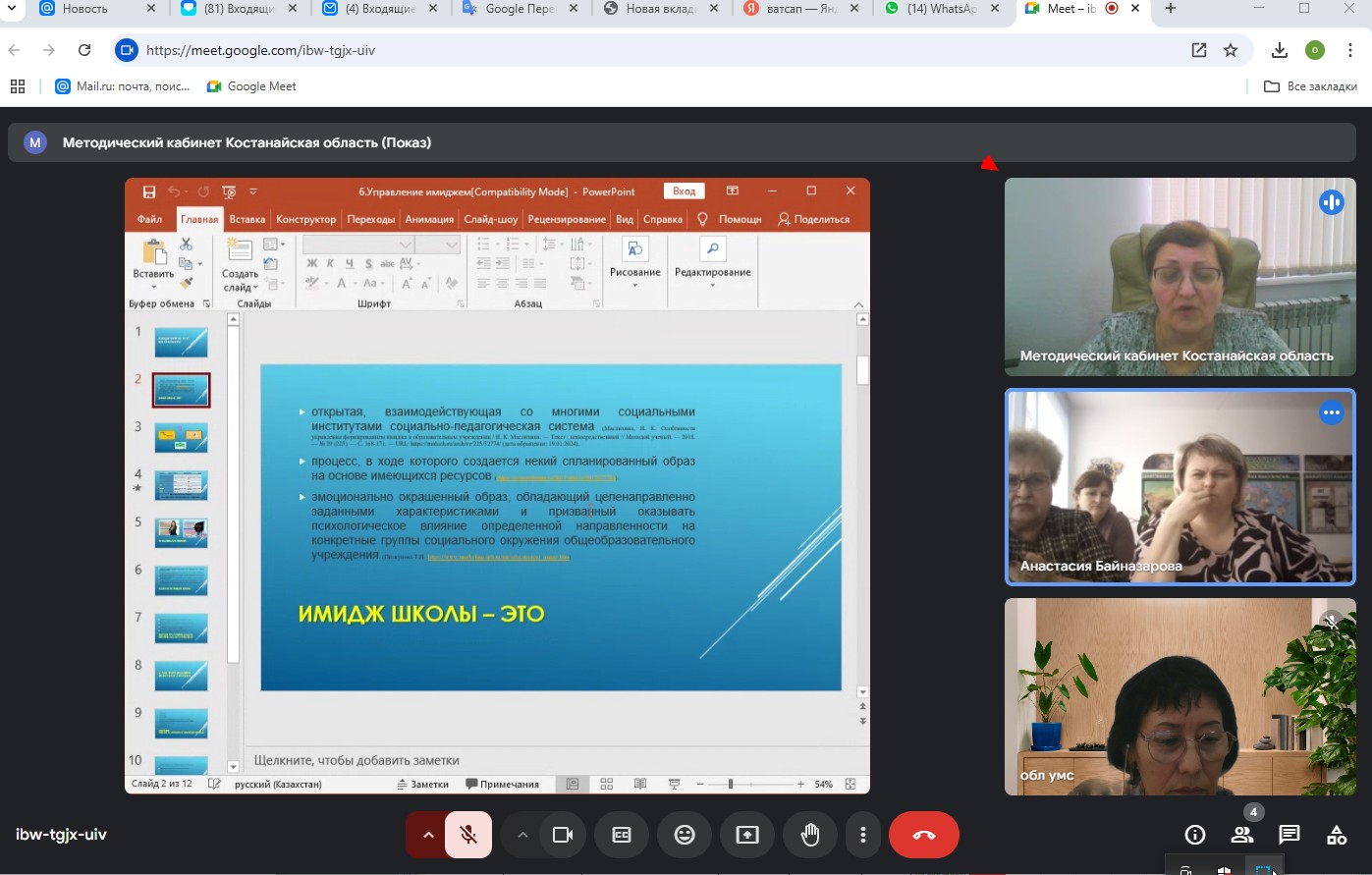Open the emoji reactions panel
Viewport: 1372px width, 875px height.
pyautogui.click(x=685, y=835)
